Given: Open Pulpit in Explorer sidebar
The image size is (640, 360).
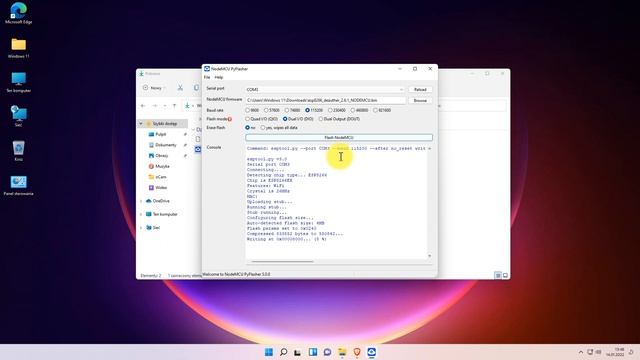Looking at the screenshot, I should click(x=160, y=134).
